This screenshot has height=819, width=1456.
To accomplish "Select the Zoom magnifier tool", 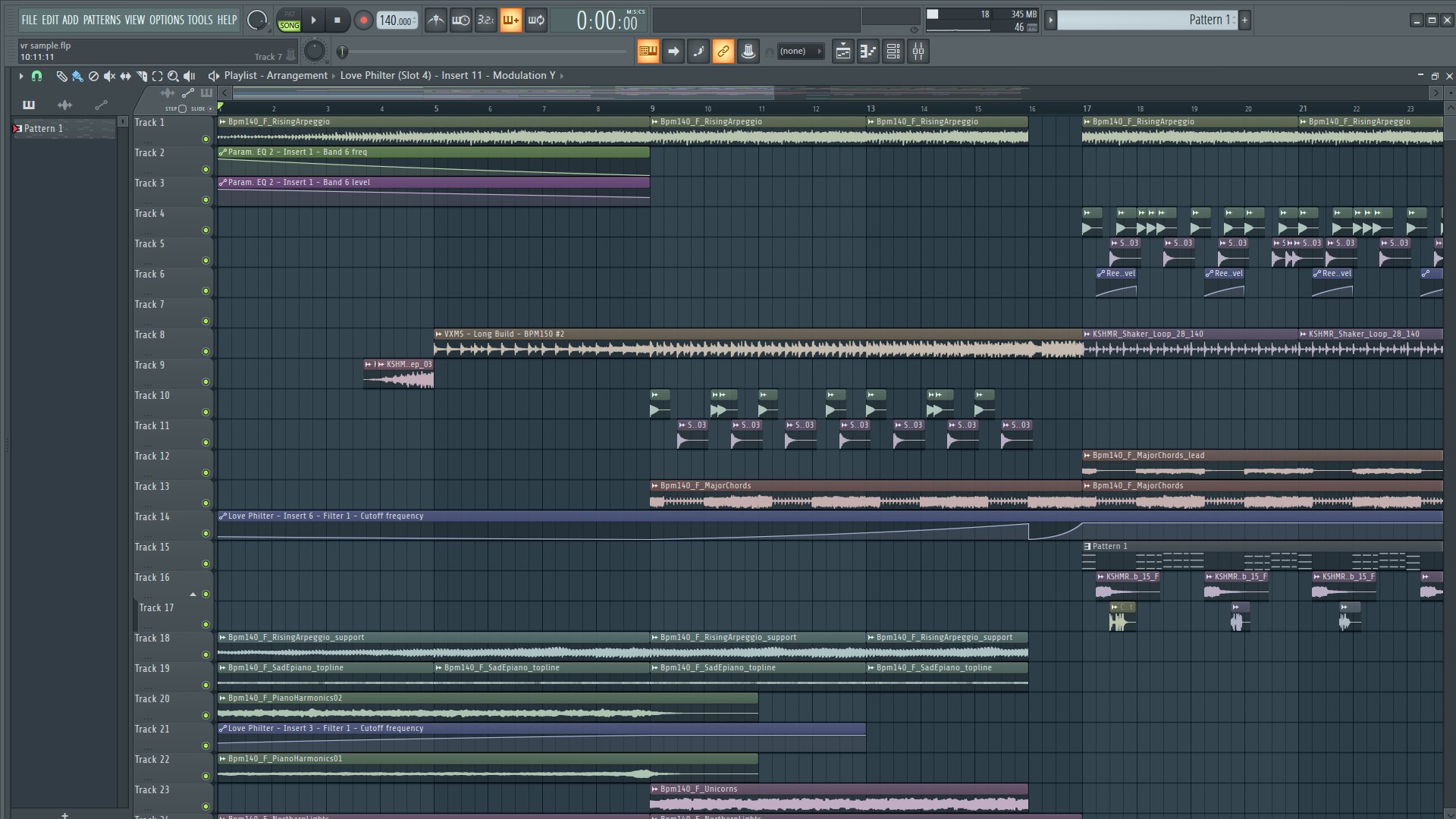I will [x=173, y=76].
